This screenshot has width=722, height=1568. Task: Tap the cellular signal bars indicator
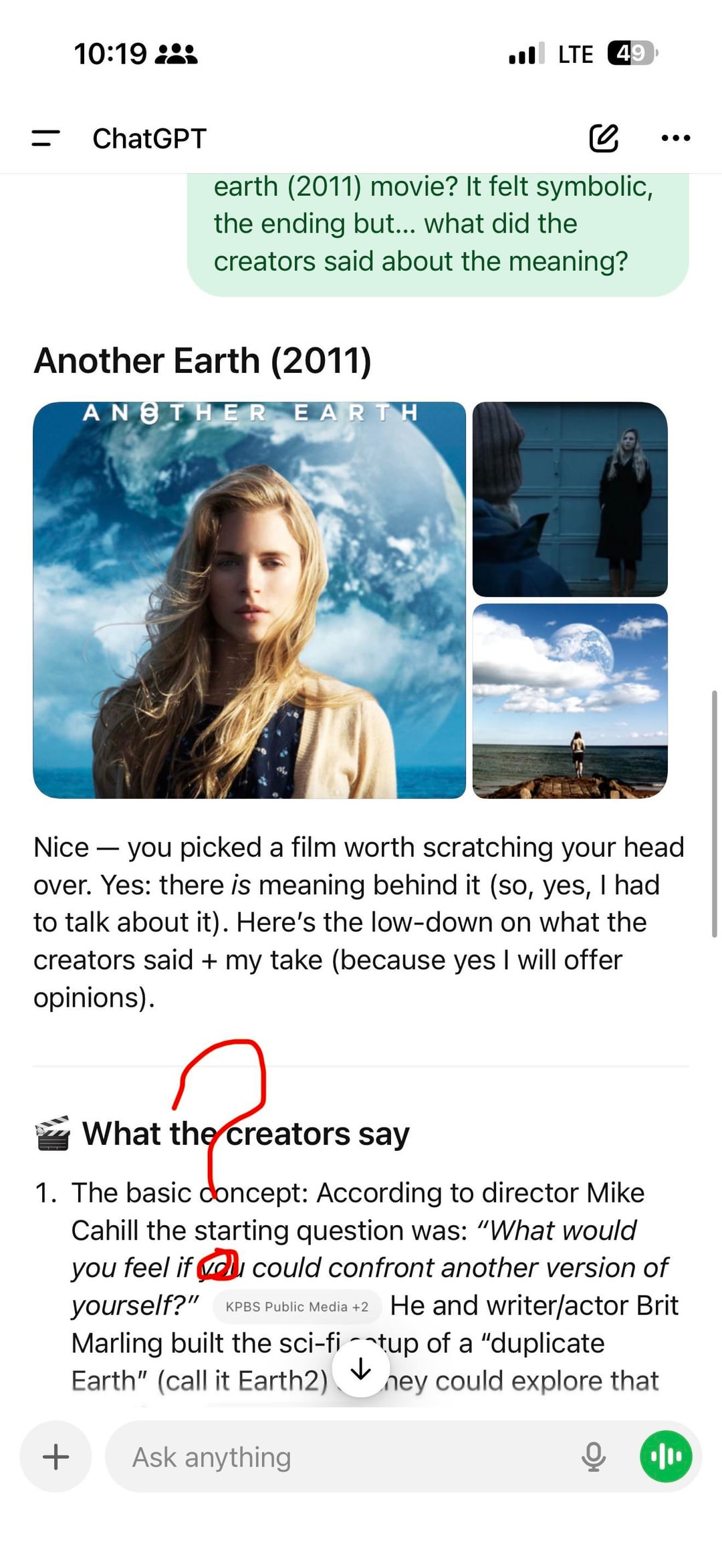527,53
